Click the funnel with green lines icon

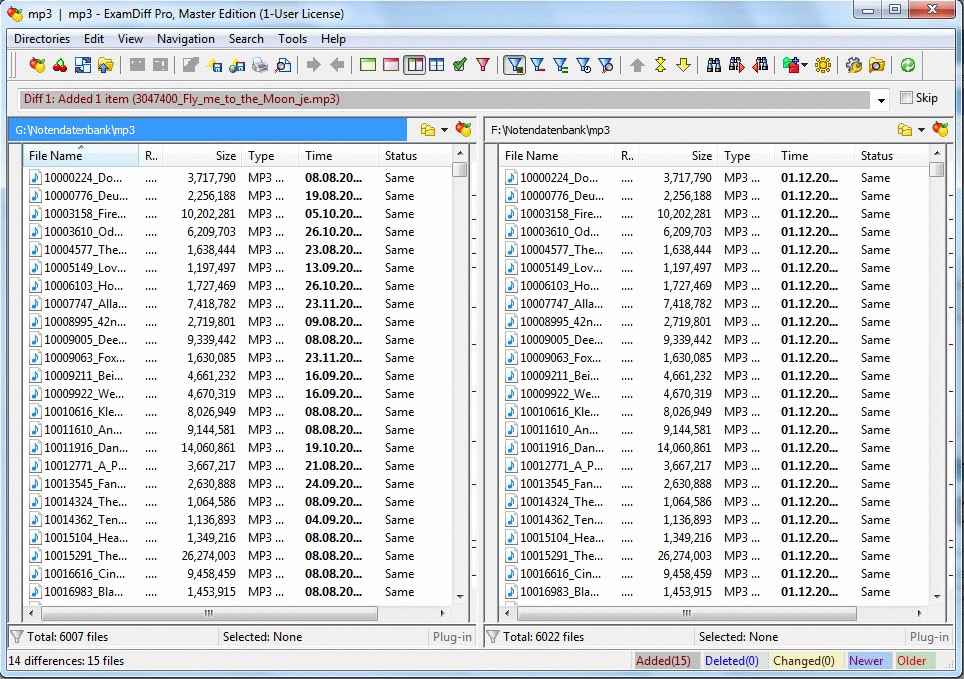pos(561,65)
